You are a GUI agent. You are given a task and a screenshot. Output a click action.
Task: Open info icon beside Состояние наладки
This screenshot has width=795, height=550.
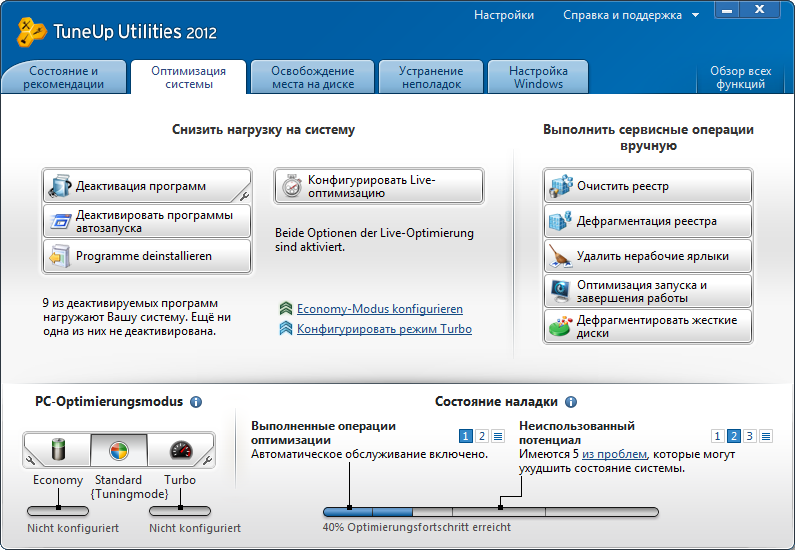[571, 402]
